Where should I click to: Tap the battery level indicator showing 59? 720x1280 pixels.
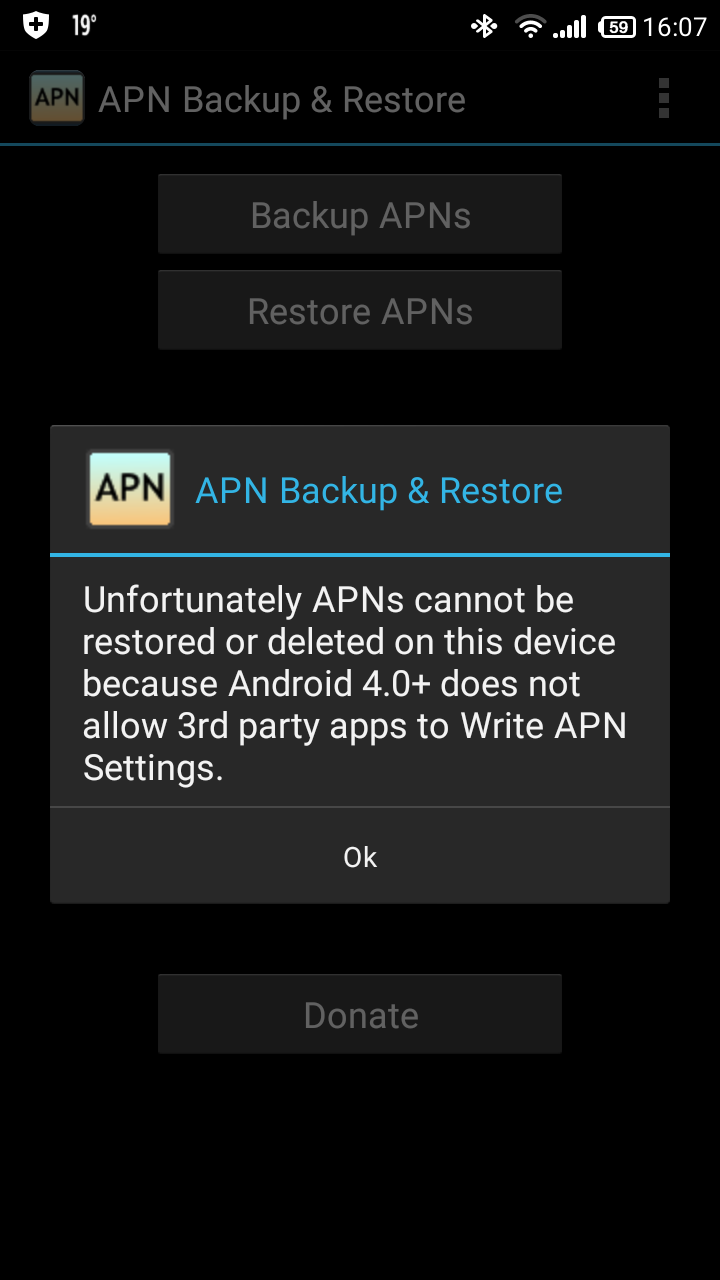(x=617, y=27)
